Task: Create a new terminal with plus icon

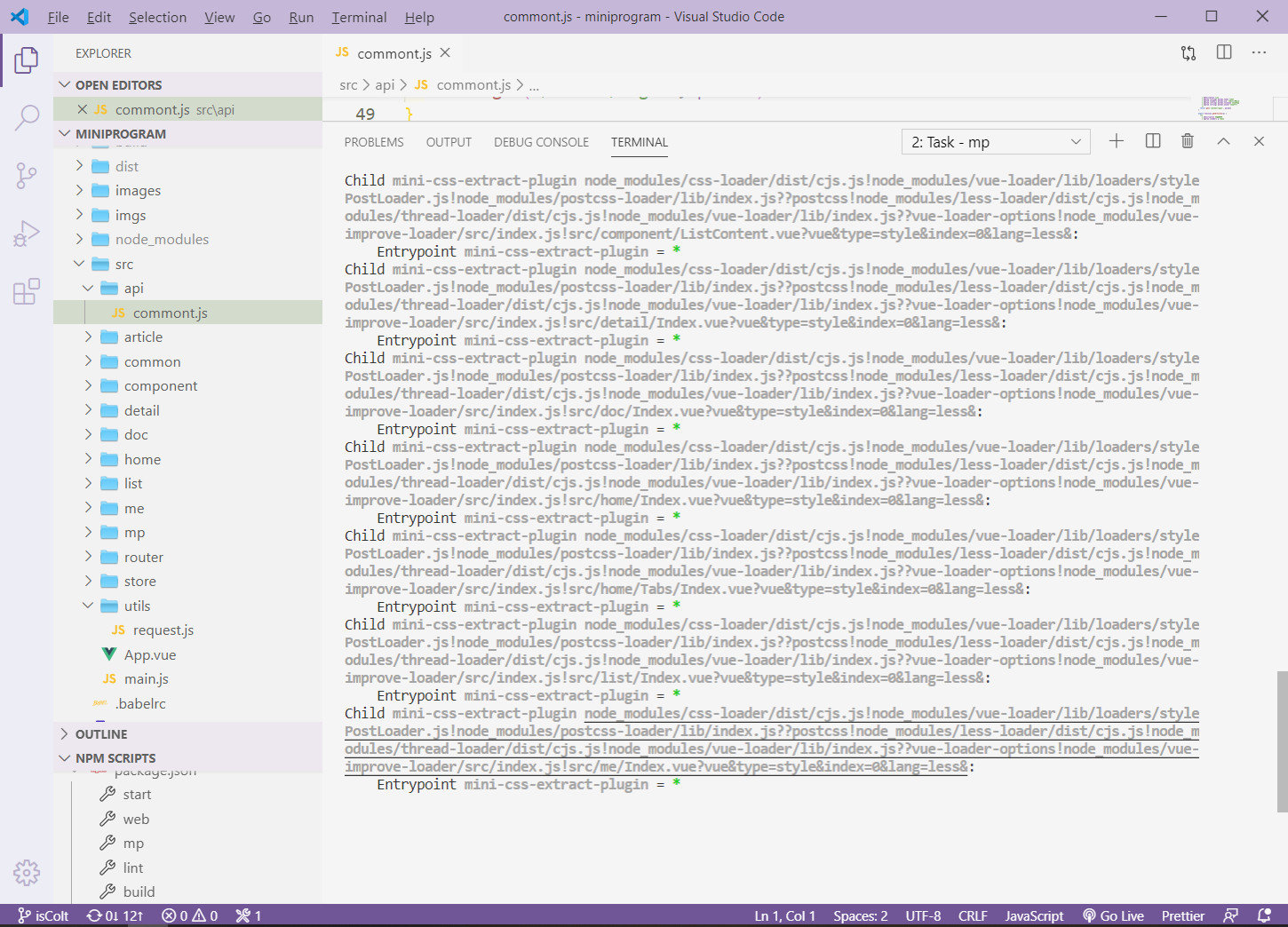Action: 1117,141
